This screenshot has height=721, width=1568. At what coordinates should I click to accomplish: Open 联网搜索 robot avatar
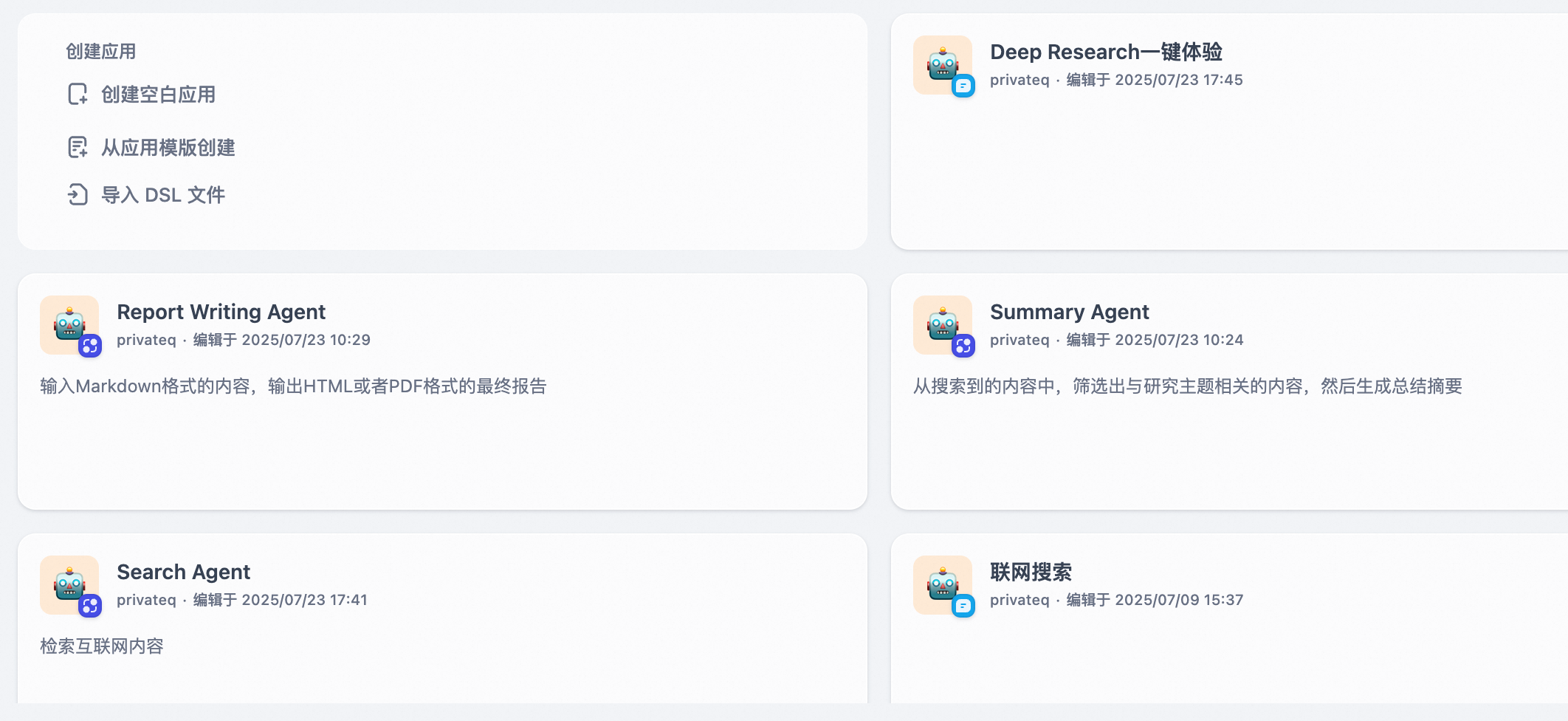(943, 585)
